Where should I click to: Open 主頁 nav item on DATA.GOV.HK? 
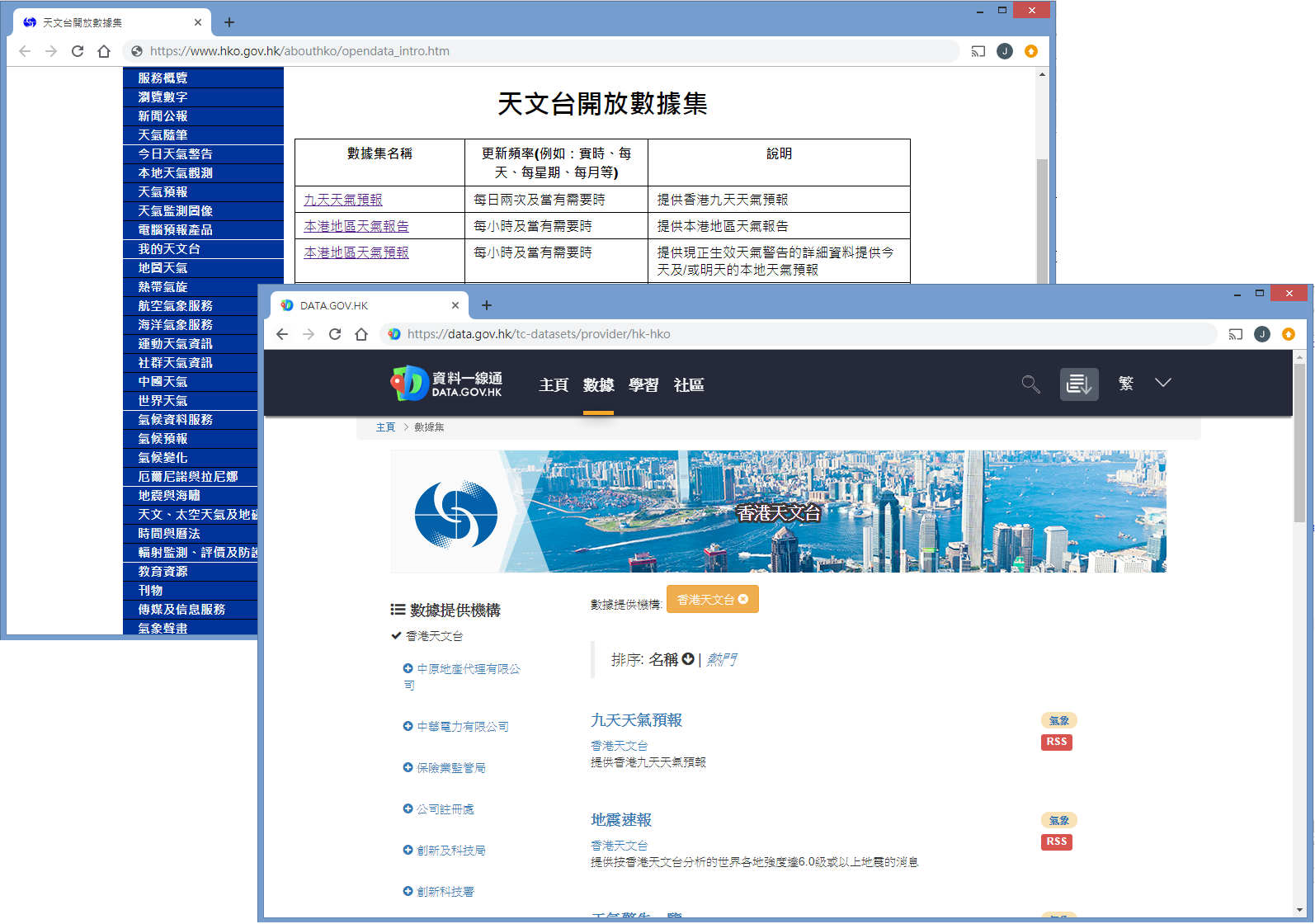(x=554, y=385)
